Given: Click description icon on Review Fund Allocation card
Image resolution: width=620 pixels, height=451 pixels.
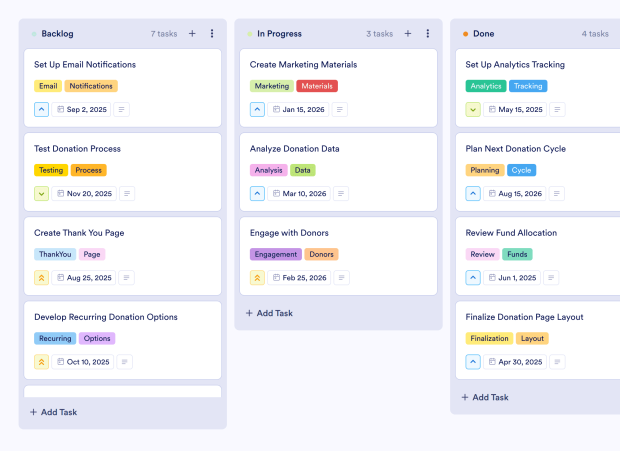Looking at the screenshot, I should coord(551,277).
